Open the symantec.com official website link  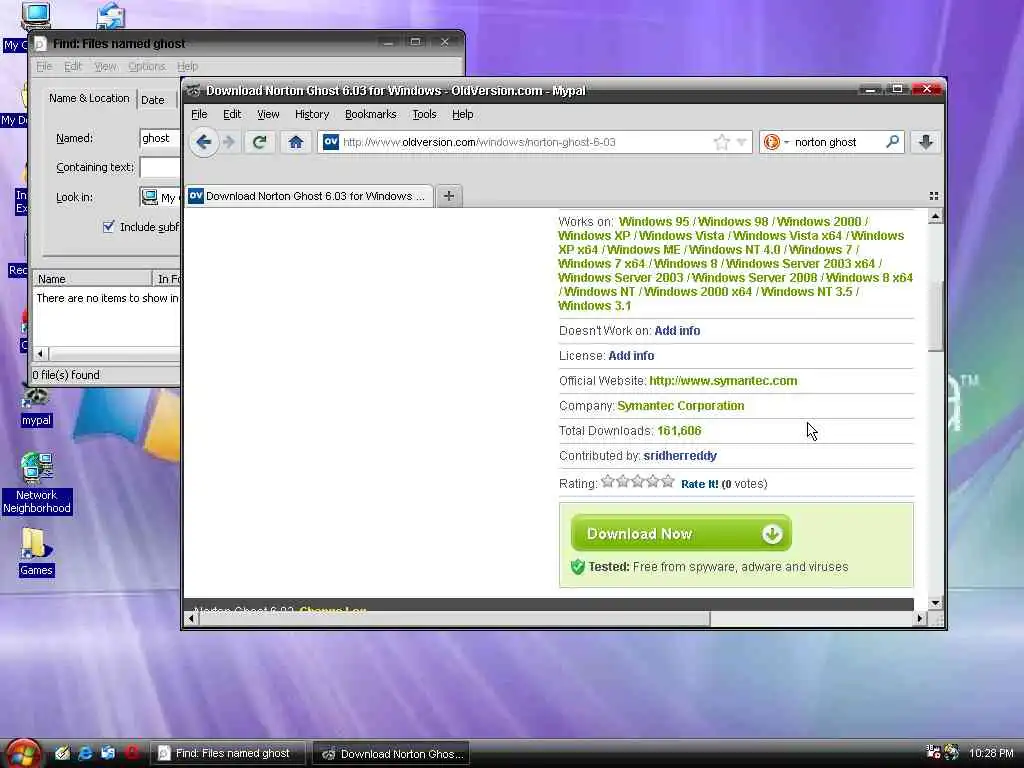click(x=723, y=381)
